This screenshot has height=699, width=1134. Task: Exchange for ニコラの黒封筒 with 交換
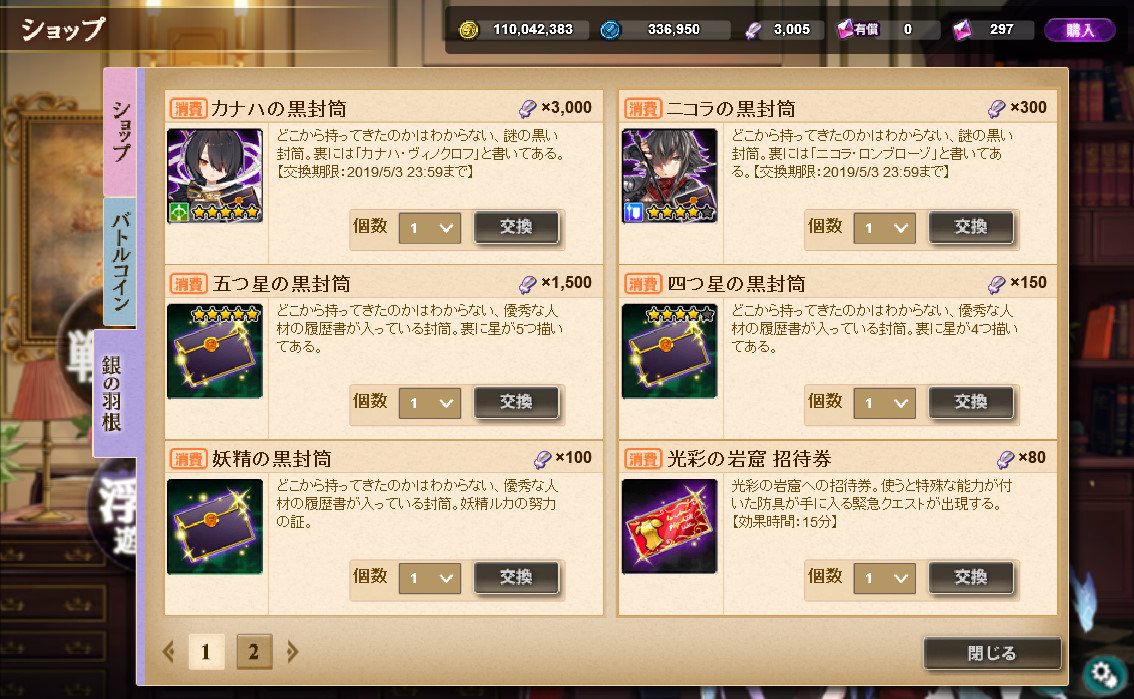tap(971, 227)
